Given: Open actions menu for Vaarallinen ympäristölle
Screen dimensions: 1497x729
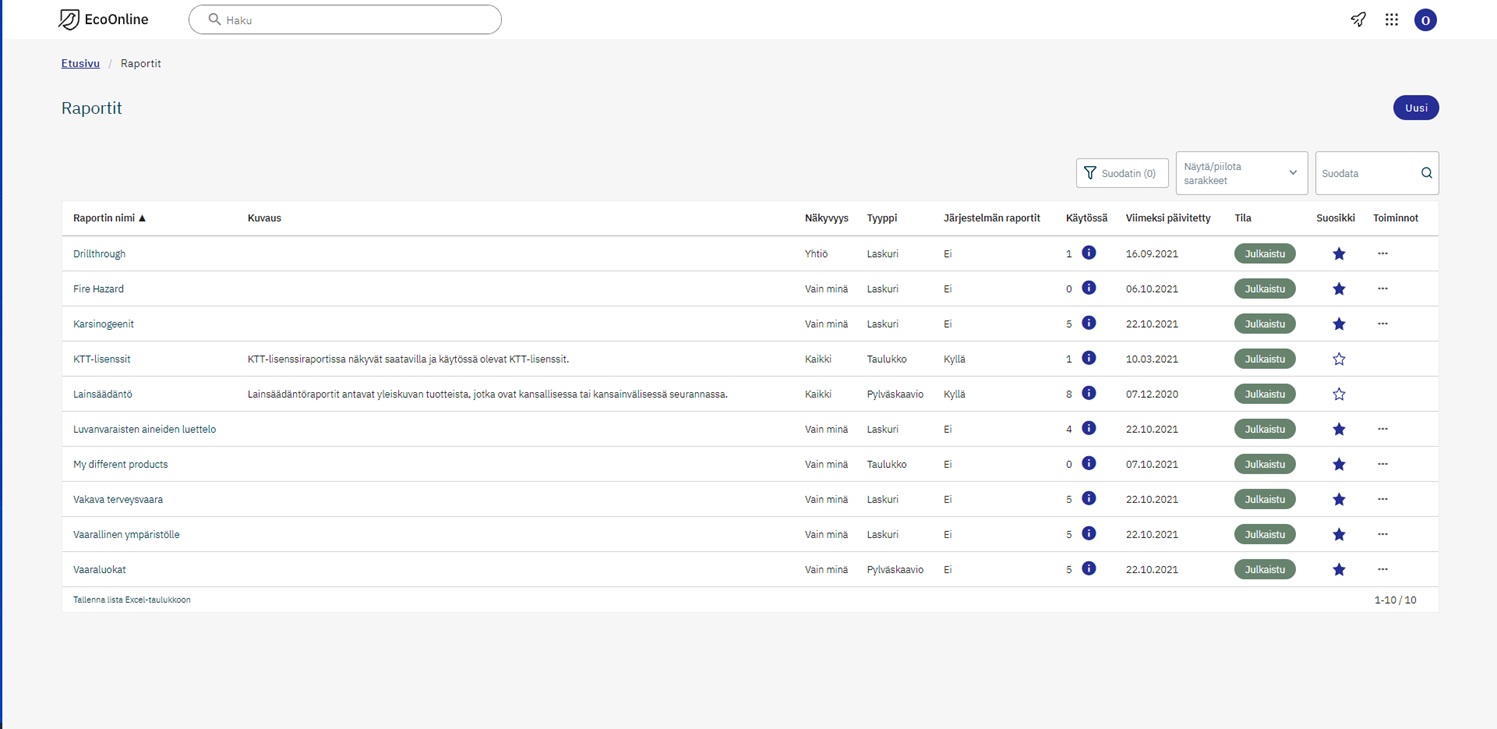Looking at the screenshot, I should tap(1383, 534).
